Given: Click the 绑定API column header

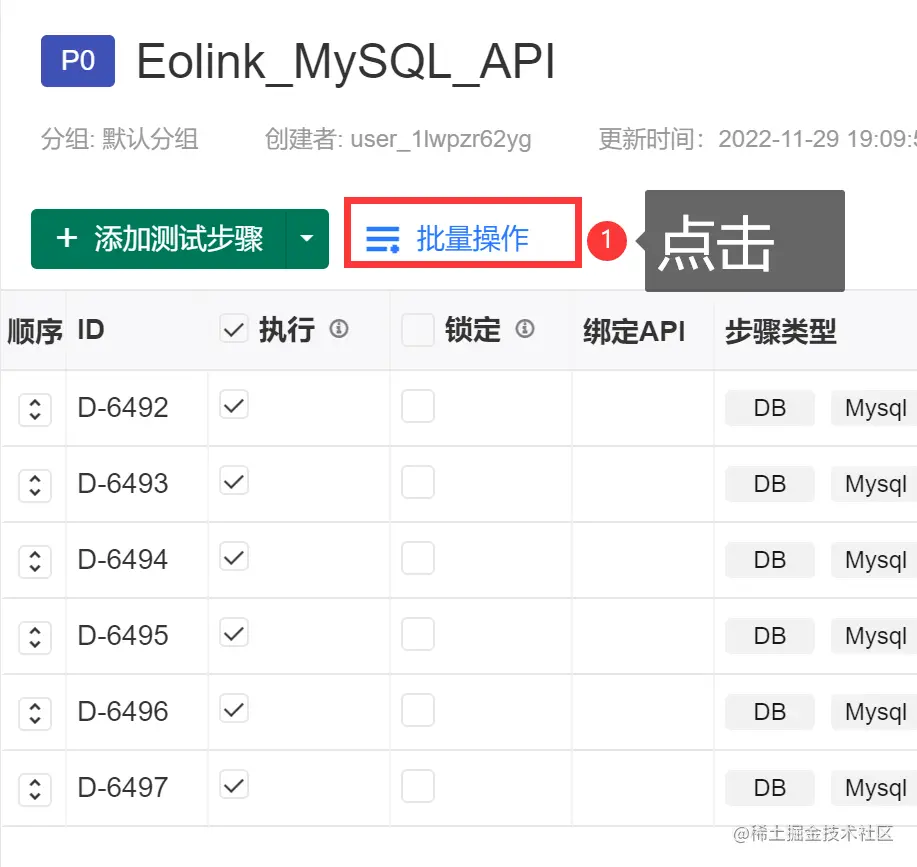Looking at the screenshot, I should 634,331.
